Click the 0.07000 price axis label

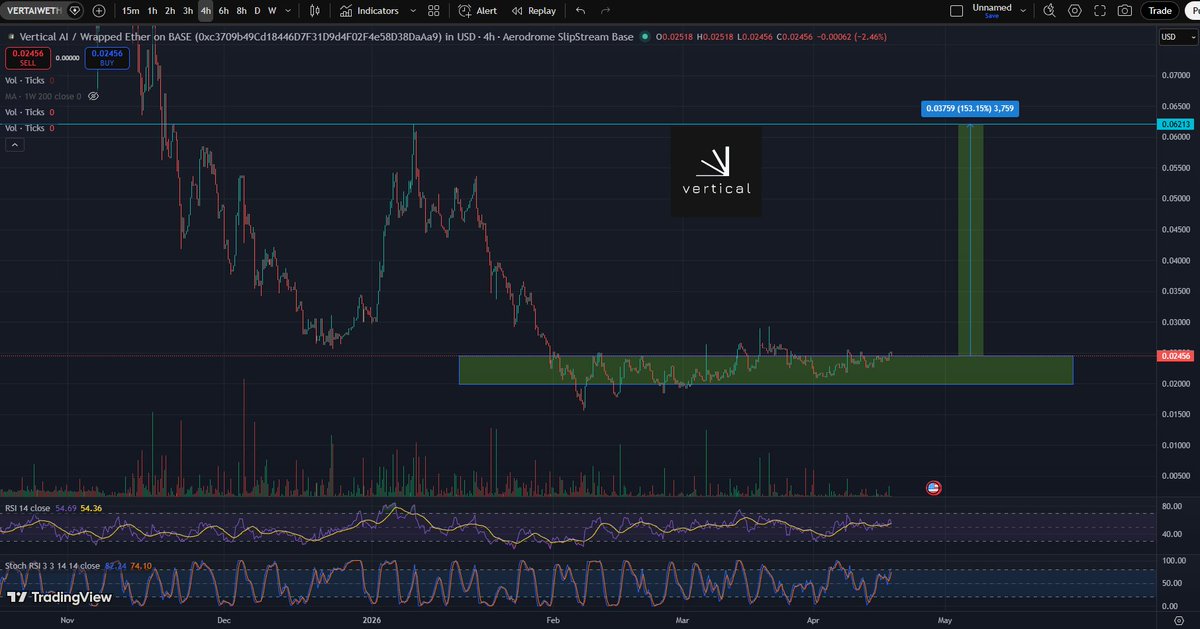point(1174,75)
